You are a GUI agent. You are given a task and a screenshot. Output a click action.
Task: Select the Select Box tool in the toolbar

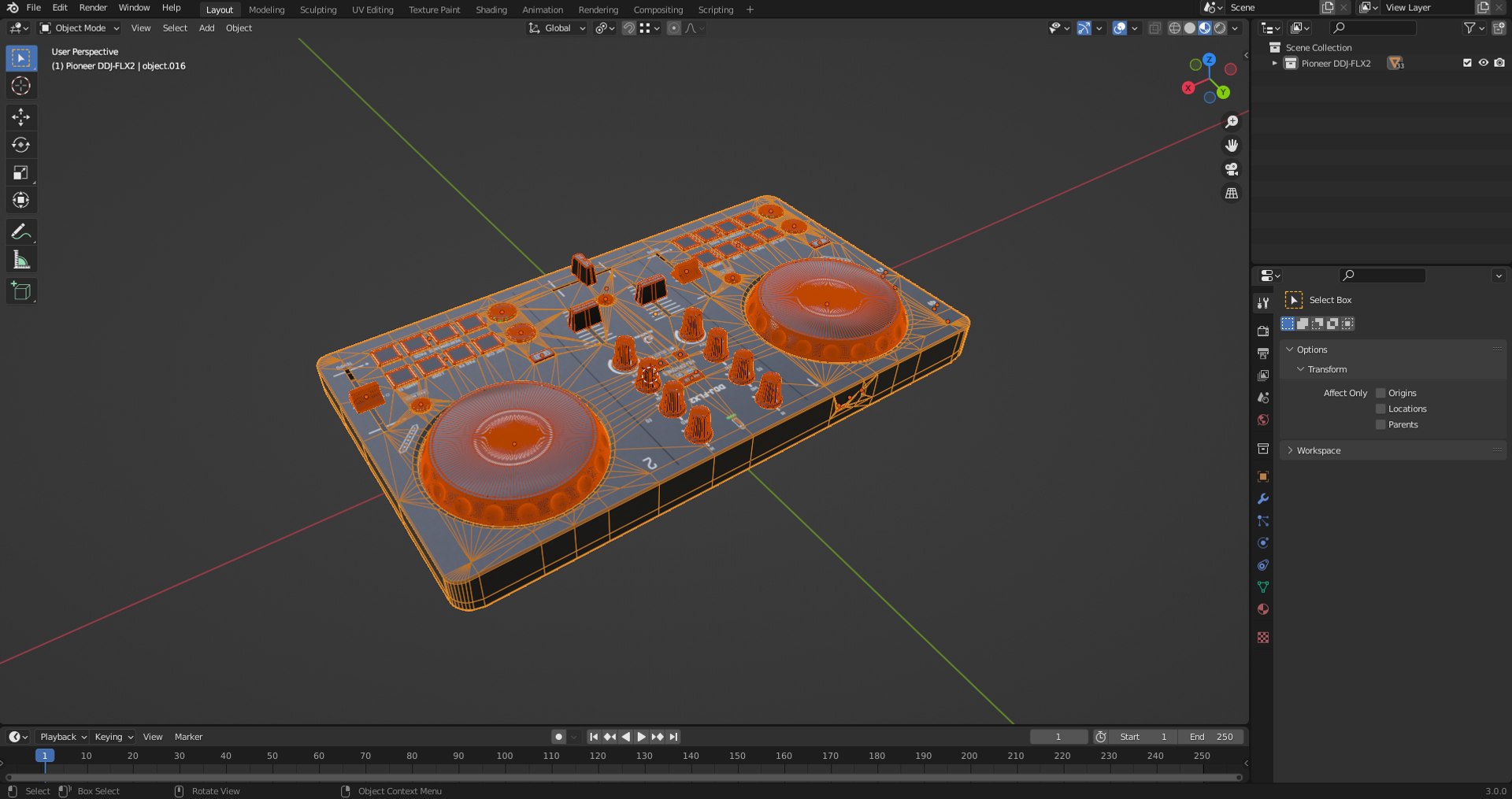click(x=21, y=58)
